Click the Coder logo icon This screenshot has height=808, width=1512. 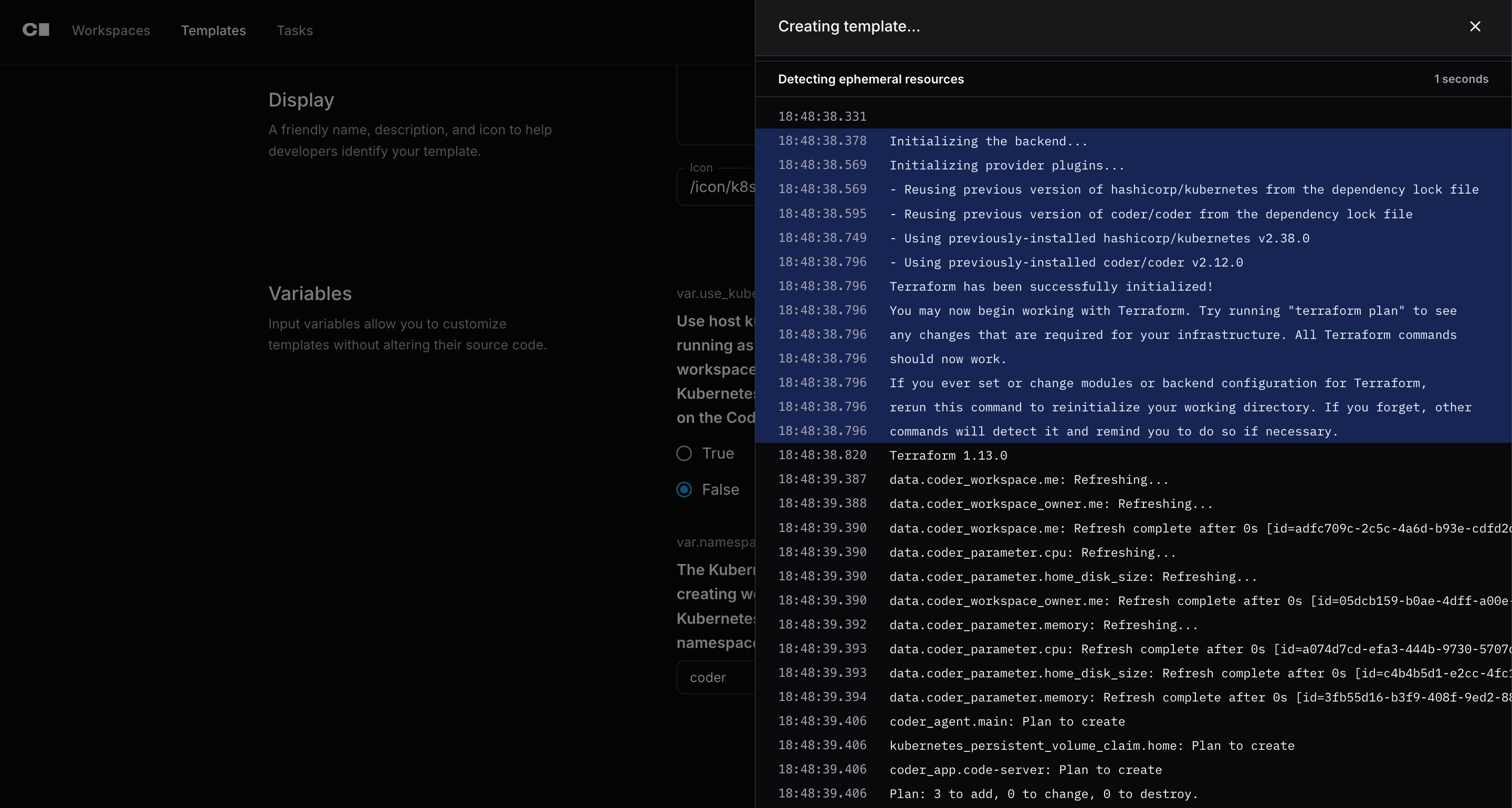pyautogui.click(x=36, y=30)
